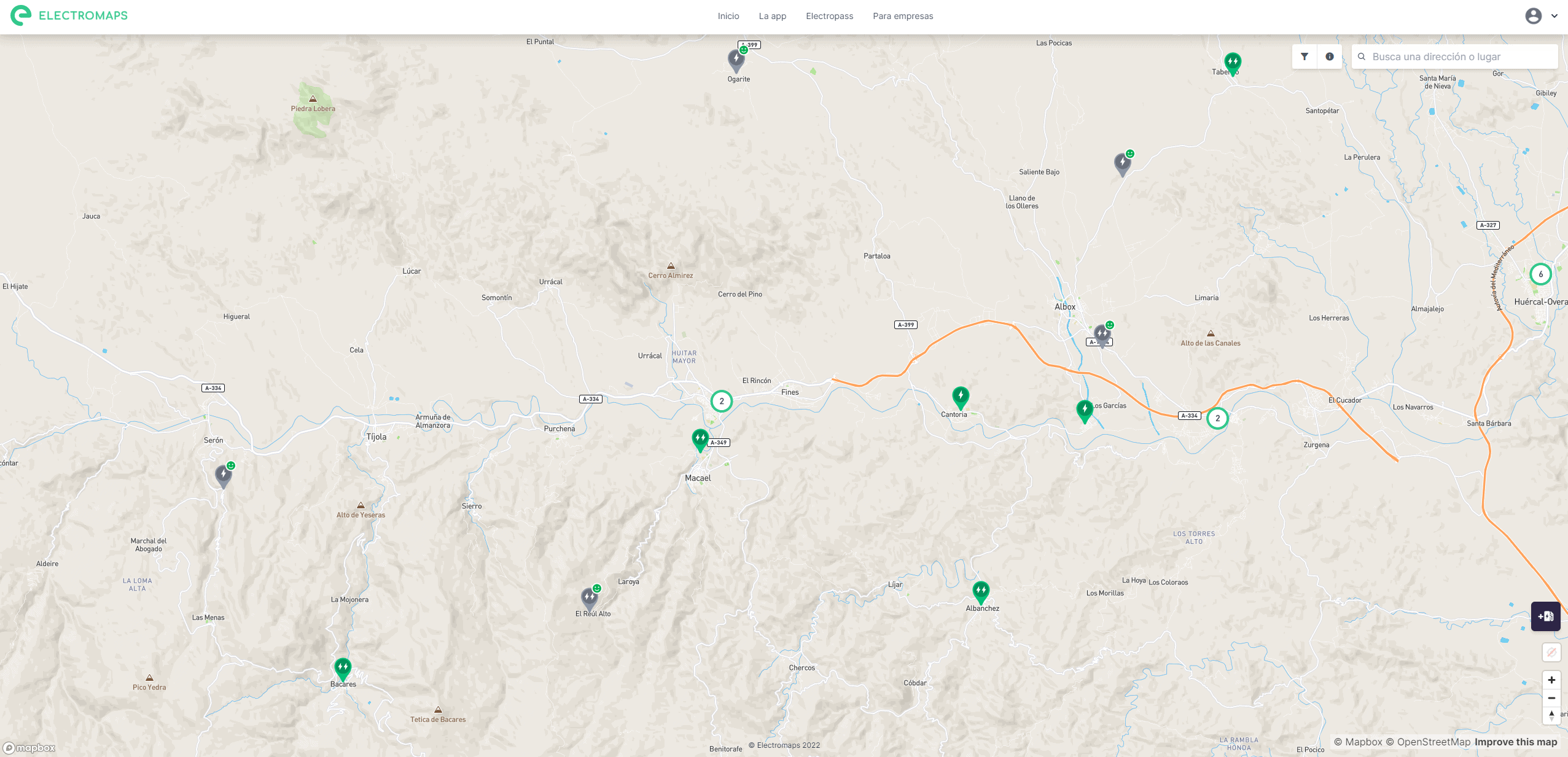Zoom out on the map
The width and height of the screenshot is (1568, 757).
tap(1551, 698)
